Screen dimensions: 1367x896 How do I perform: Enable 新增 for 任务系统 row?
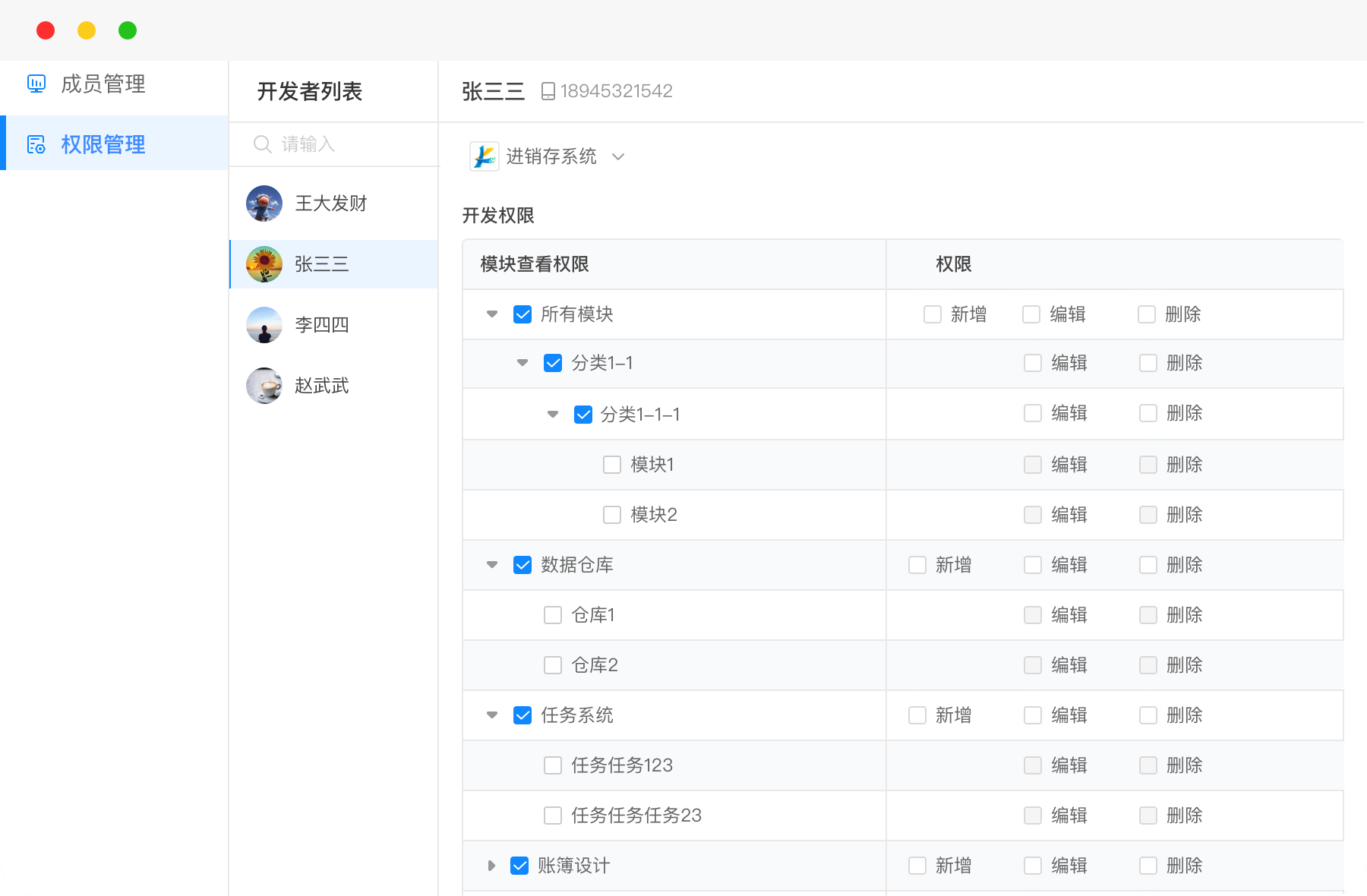point(917,715)
